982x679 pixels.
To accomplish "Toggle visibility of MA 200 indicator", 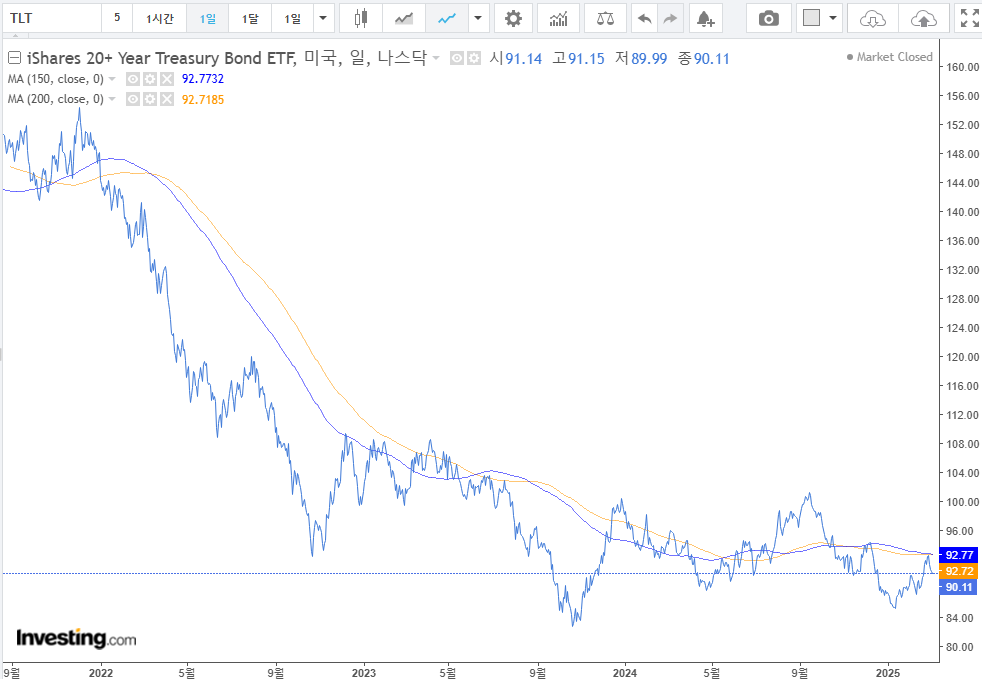I will 133,99.
